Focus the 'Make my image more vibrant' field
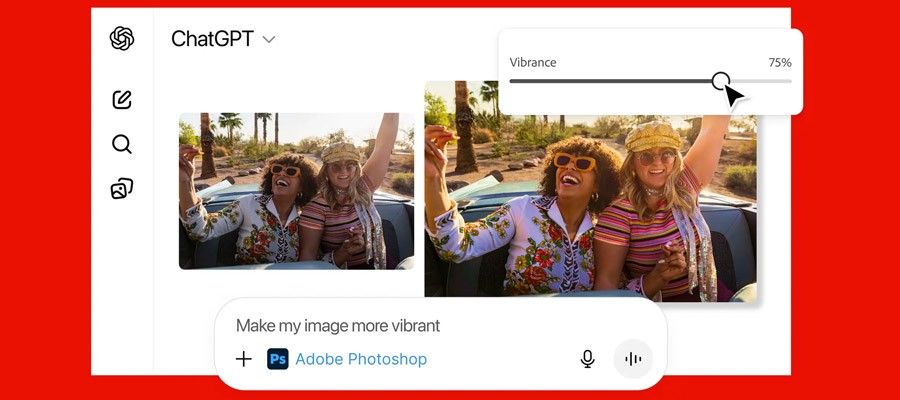900x400 pixels. pos(400,326)
